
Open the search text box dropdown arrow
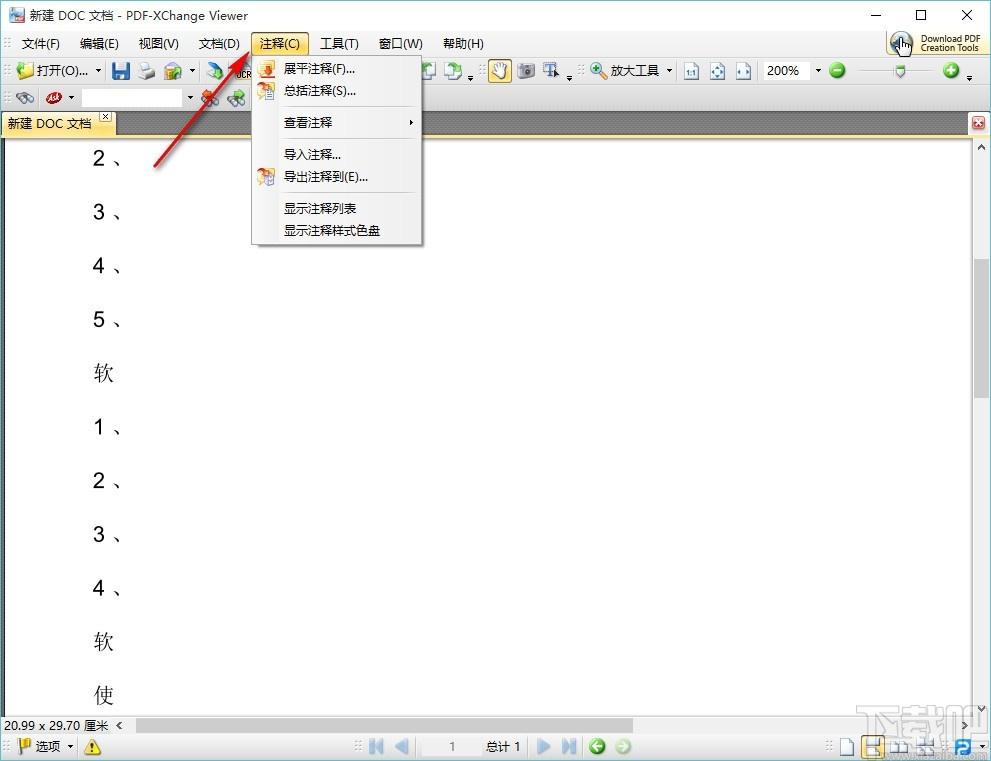click(x=190, y=98)
